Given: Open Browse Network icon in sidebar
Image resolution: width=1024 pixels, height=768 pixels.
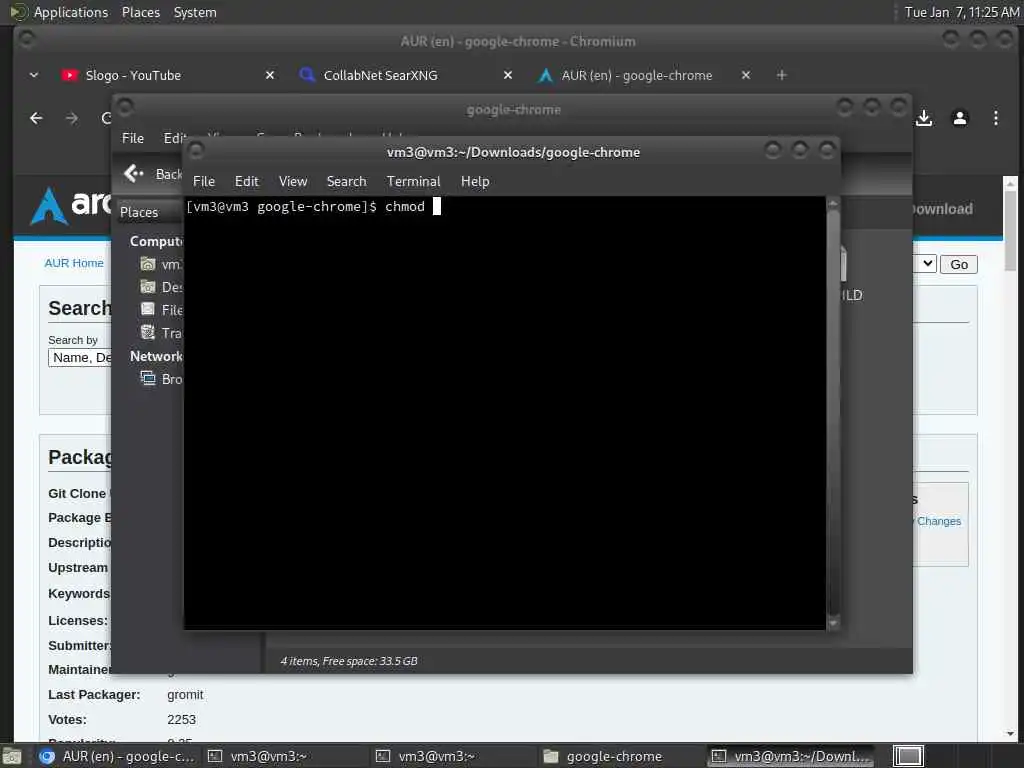Looking at the screenshot, I should pyautogui.click(x=148, y=378).
